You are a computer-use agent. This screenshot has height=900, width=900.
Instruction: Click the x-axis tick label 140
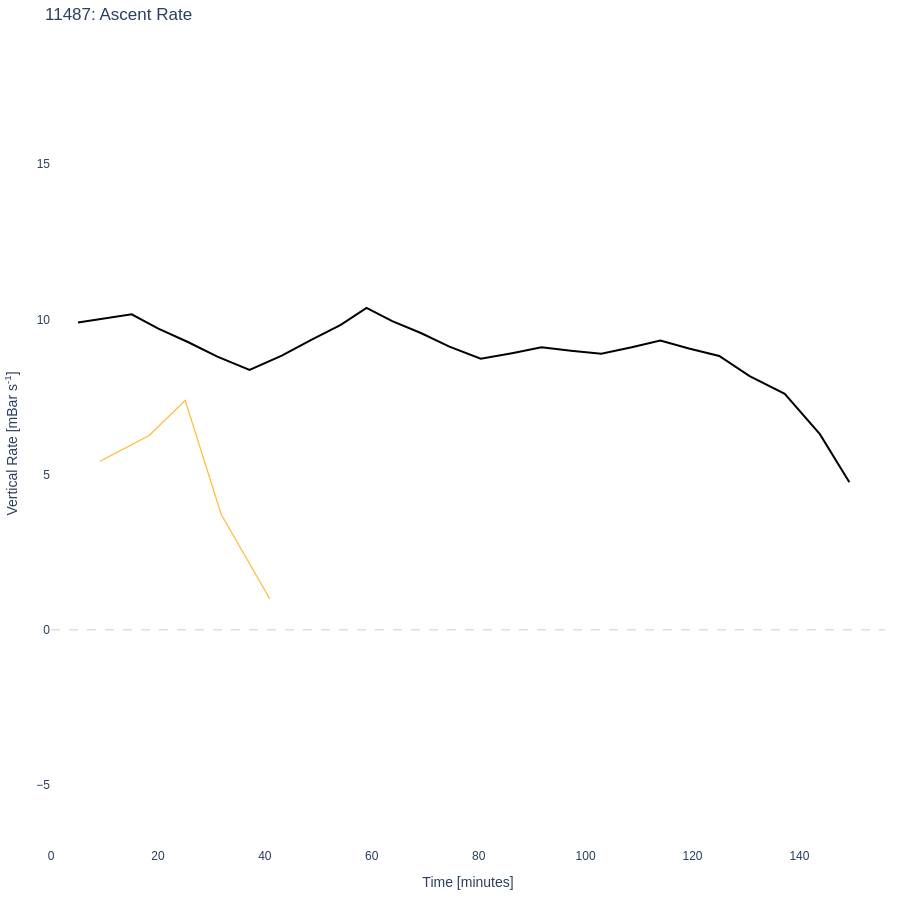click(x=799, y=856)
